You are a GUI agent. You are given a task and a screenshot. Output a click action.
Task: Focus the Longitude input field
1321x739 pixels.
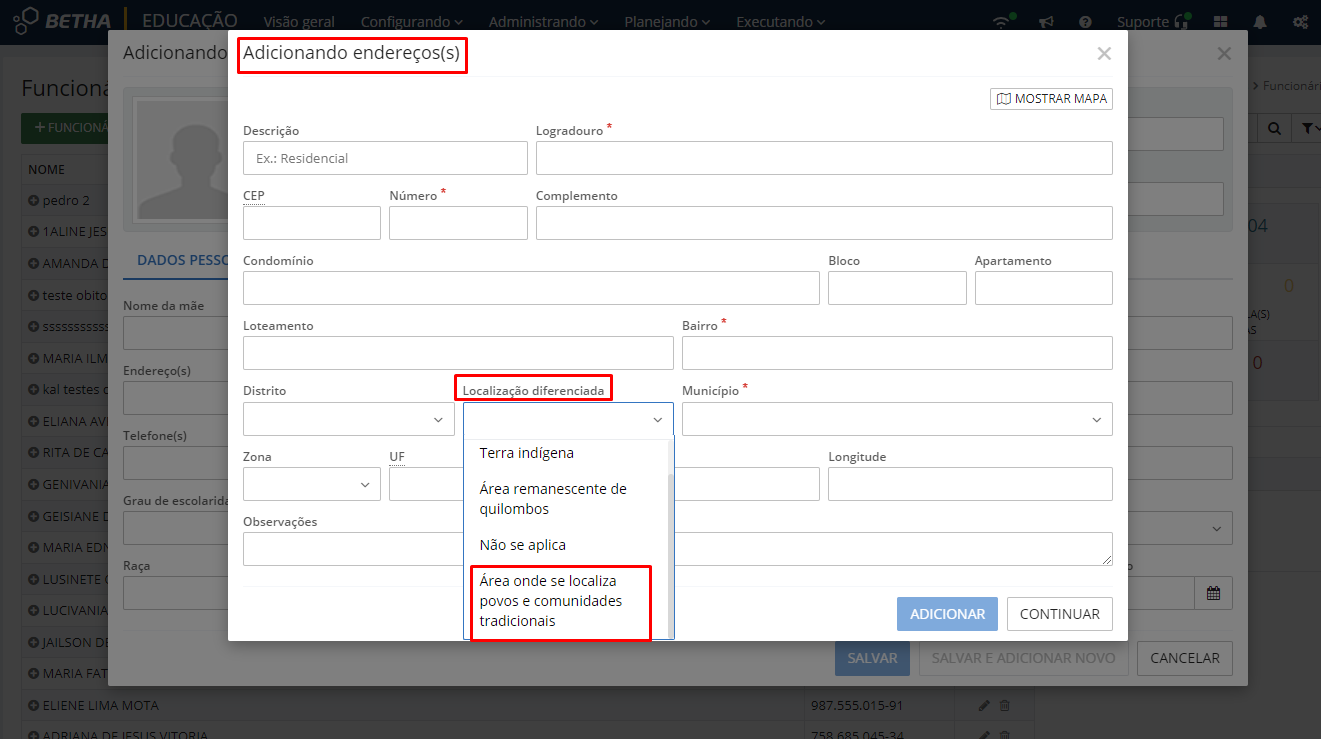(x=970, y=484)
